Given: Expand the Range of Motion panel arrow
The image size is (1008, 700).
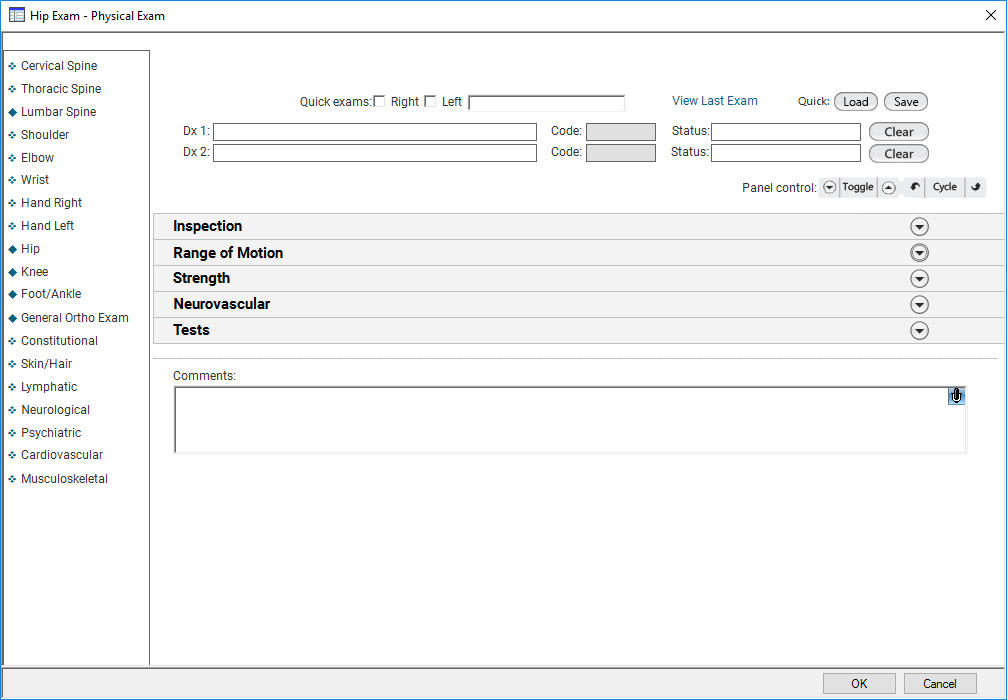Looking at the screenshot, I should tap(919, 253).
